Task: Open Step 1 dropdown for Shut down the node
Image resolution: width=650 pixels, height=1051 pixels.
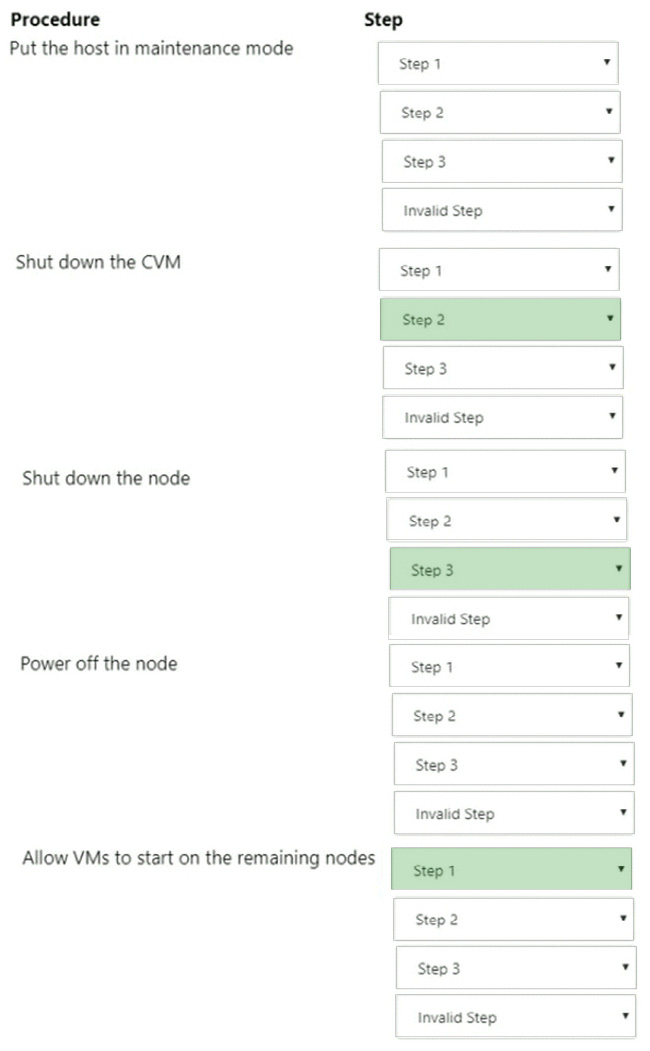Action: pos(505,472)
